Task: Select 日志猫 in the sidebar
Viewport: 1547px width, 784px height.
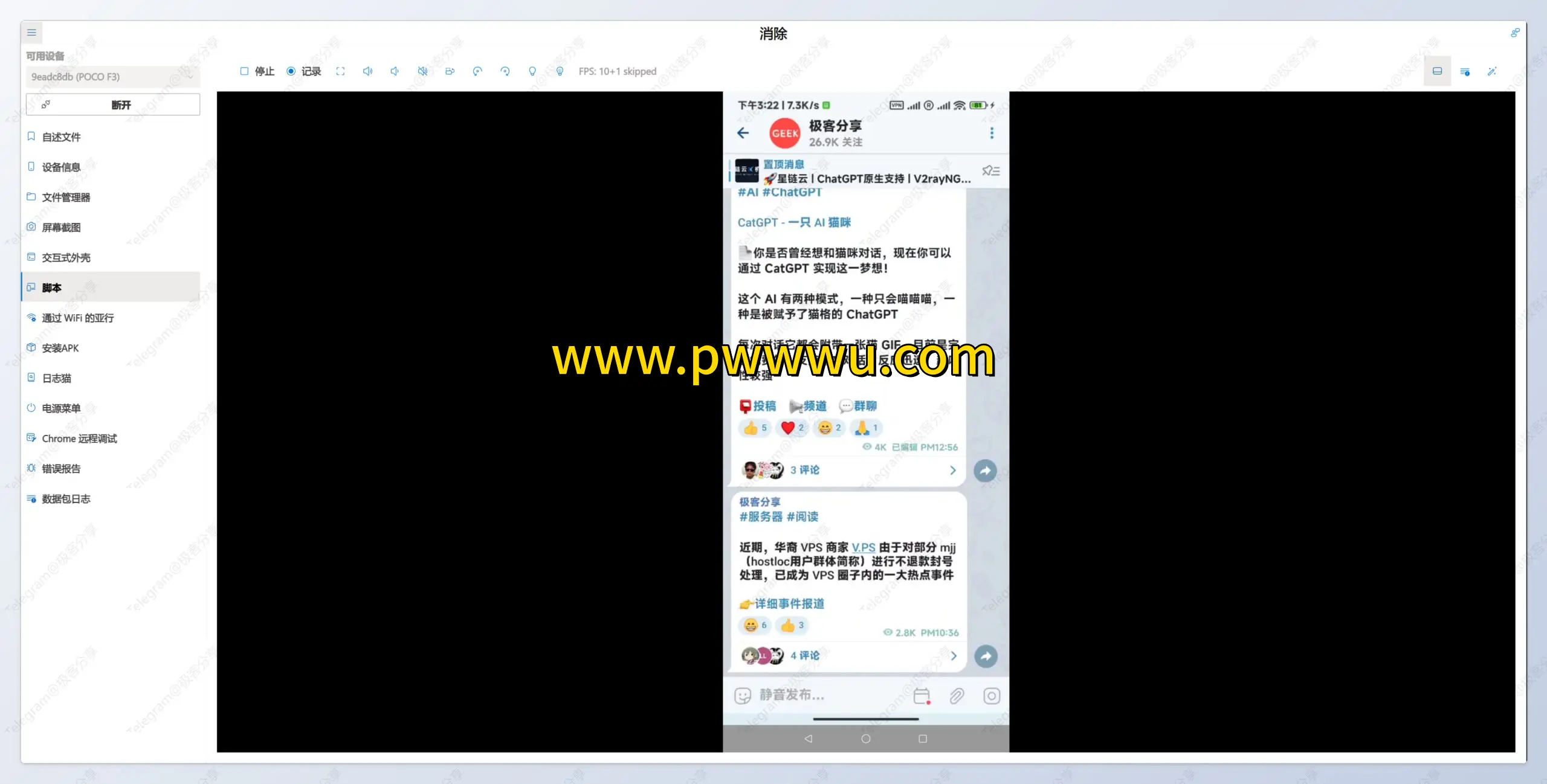Action: coord(57,378)
